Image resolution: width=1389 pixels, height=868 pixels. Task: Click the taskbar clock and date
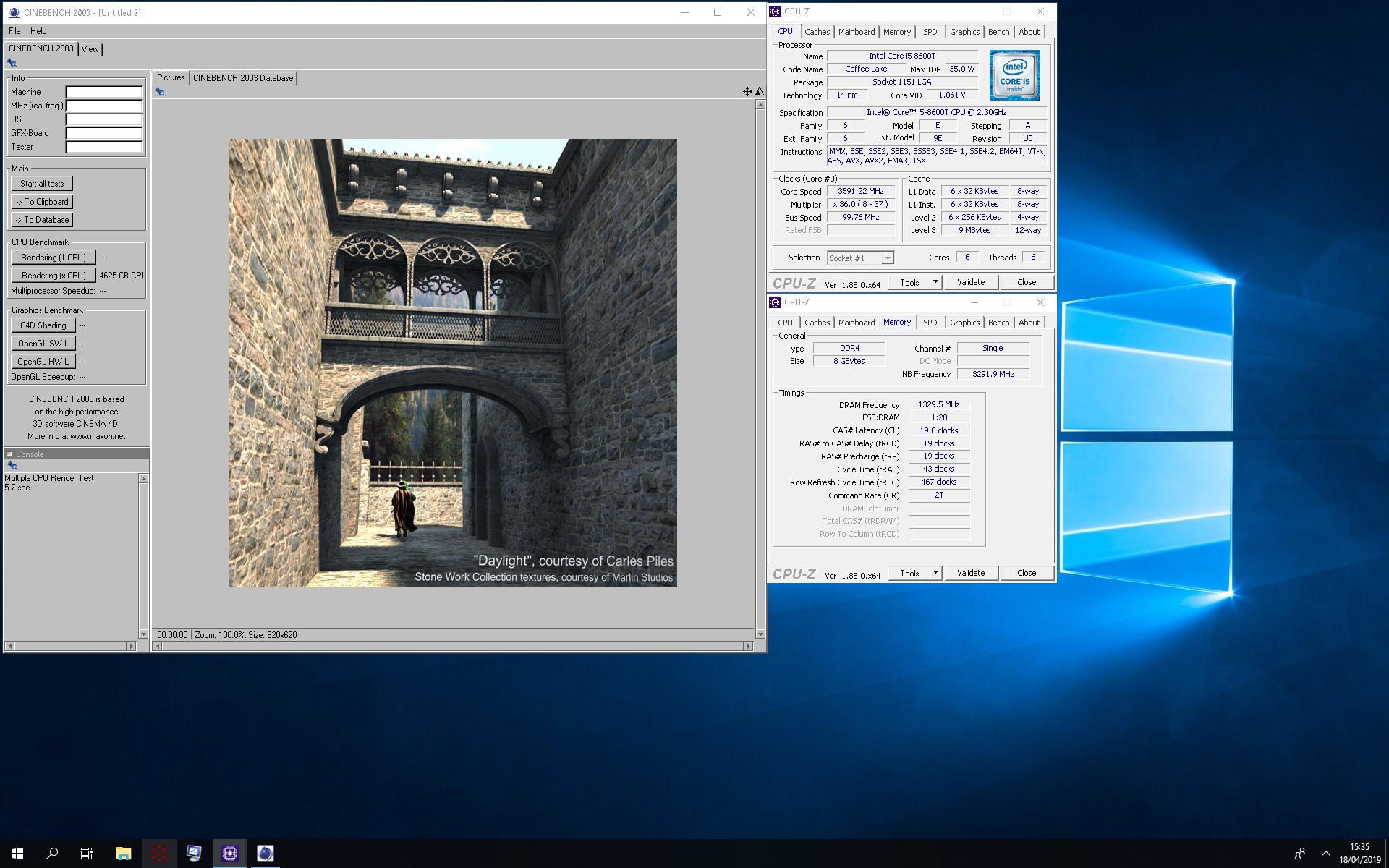tap(1359, 854)
